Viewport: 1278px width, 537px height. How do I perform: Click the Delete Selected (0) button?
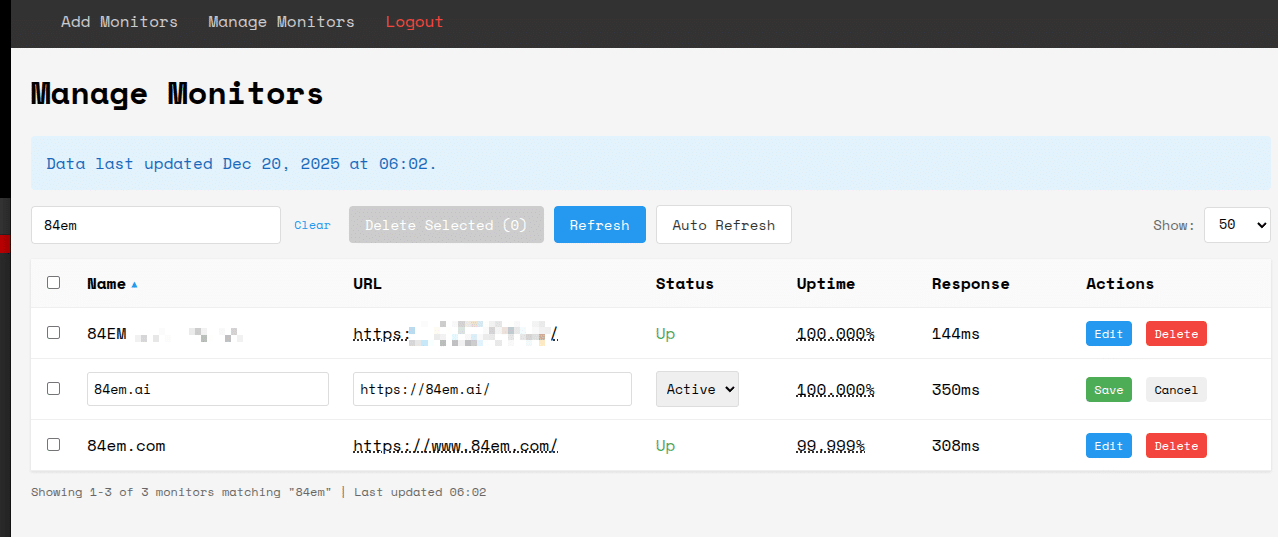coord(446,225)
